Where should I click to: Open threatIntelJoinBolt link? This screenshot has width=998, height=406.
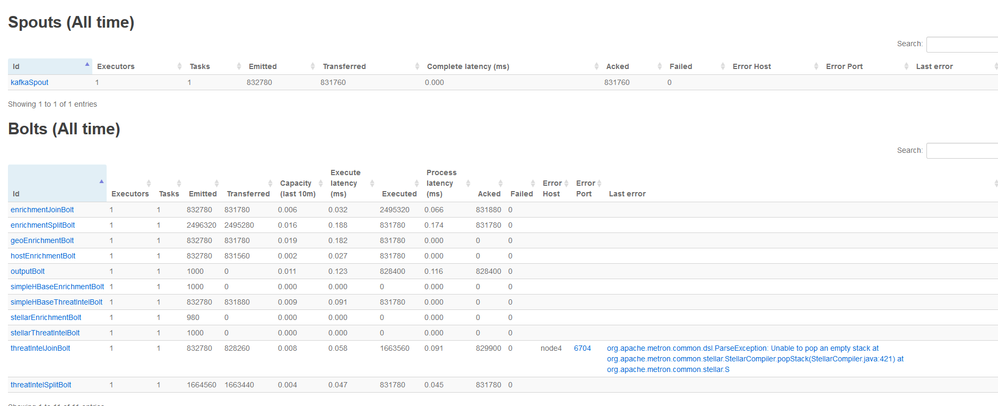tap(40, 348)
